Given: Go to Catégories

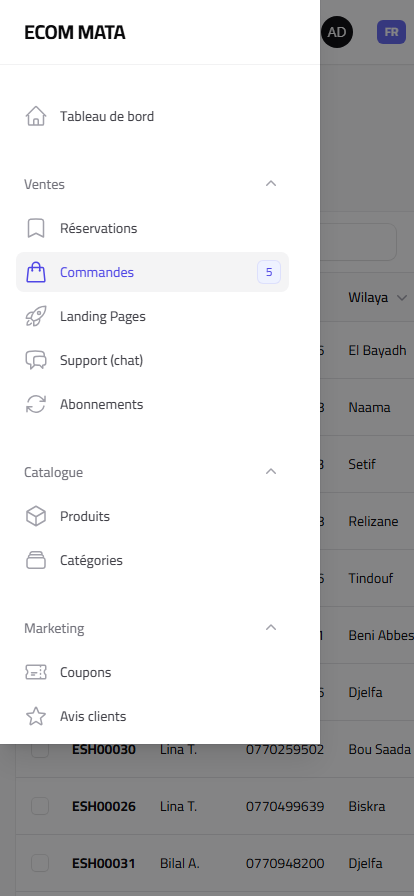Looking at the screenshot, I should [x=152, y=560].
